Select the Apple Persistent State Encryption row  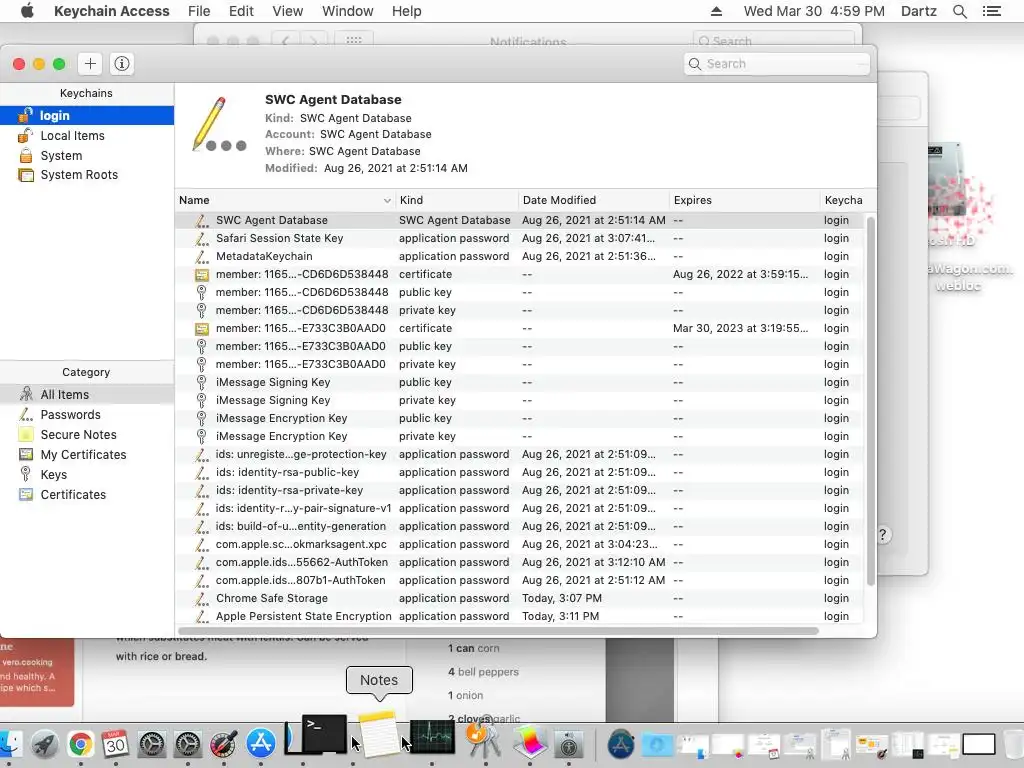pyautogui.click(x=520, y=616)
